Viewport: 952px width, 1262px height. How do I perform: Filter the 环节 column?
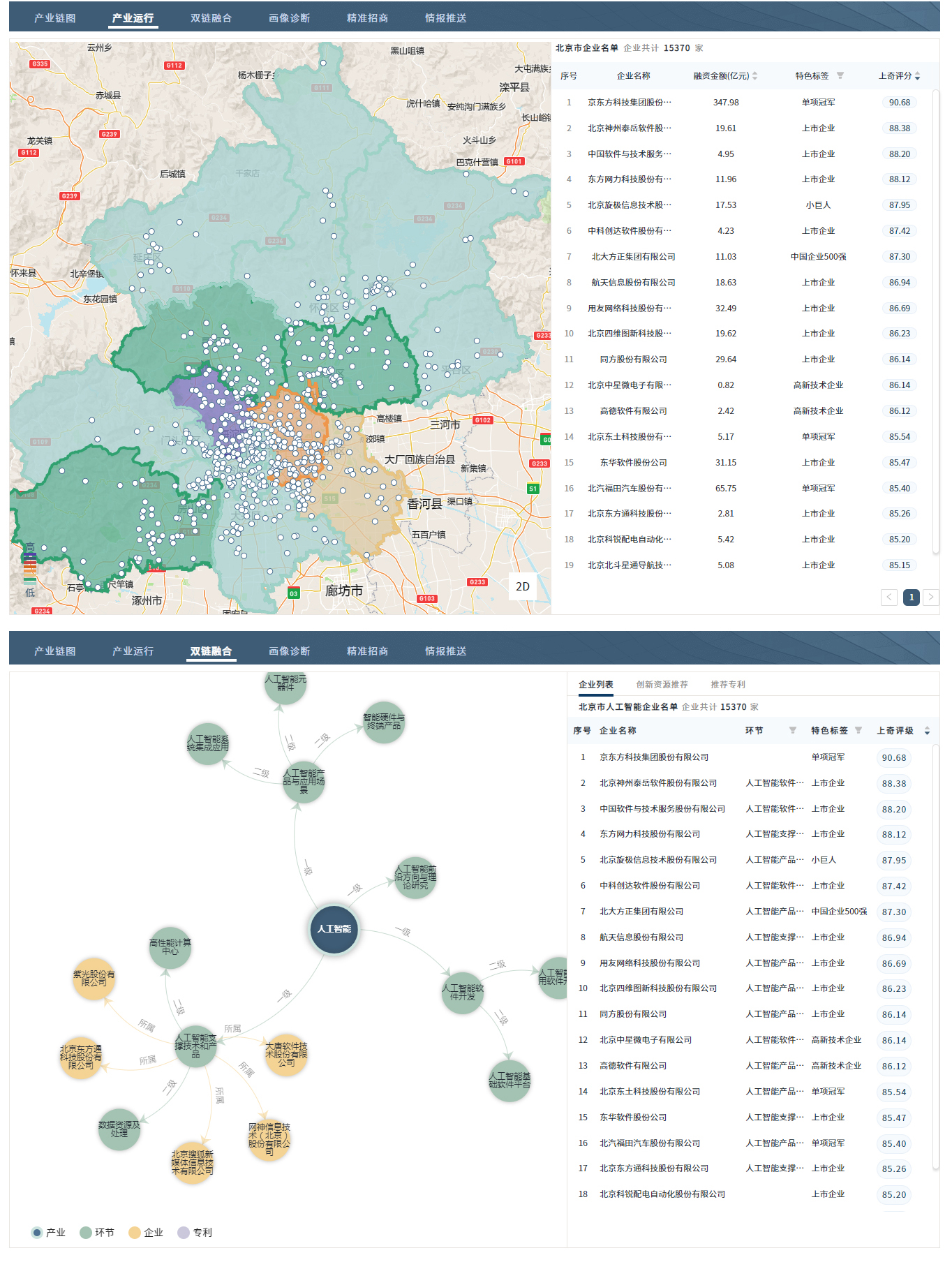pyautogui.click(x=793, y=731)
